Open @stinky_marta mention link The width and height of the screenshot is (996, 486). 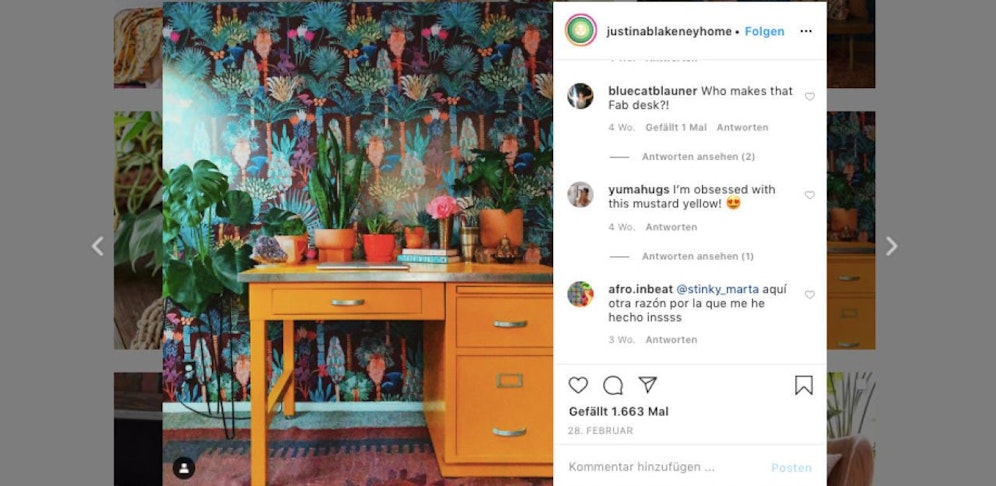click(x=717, y=289)
